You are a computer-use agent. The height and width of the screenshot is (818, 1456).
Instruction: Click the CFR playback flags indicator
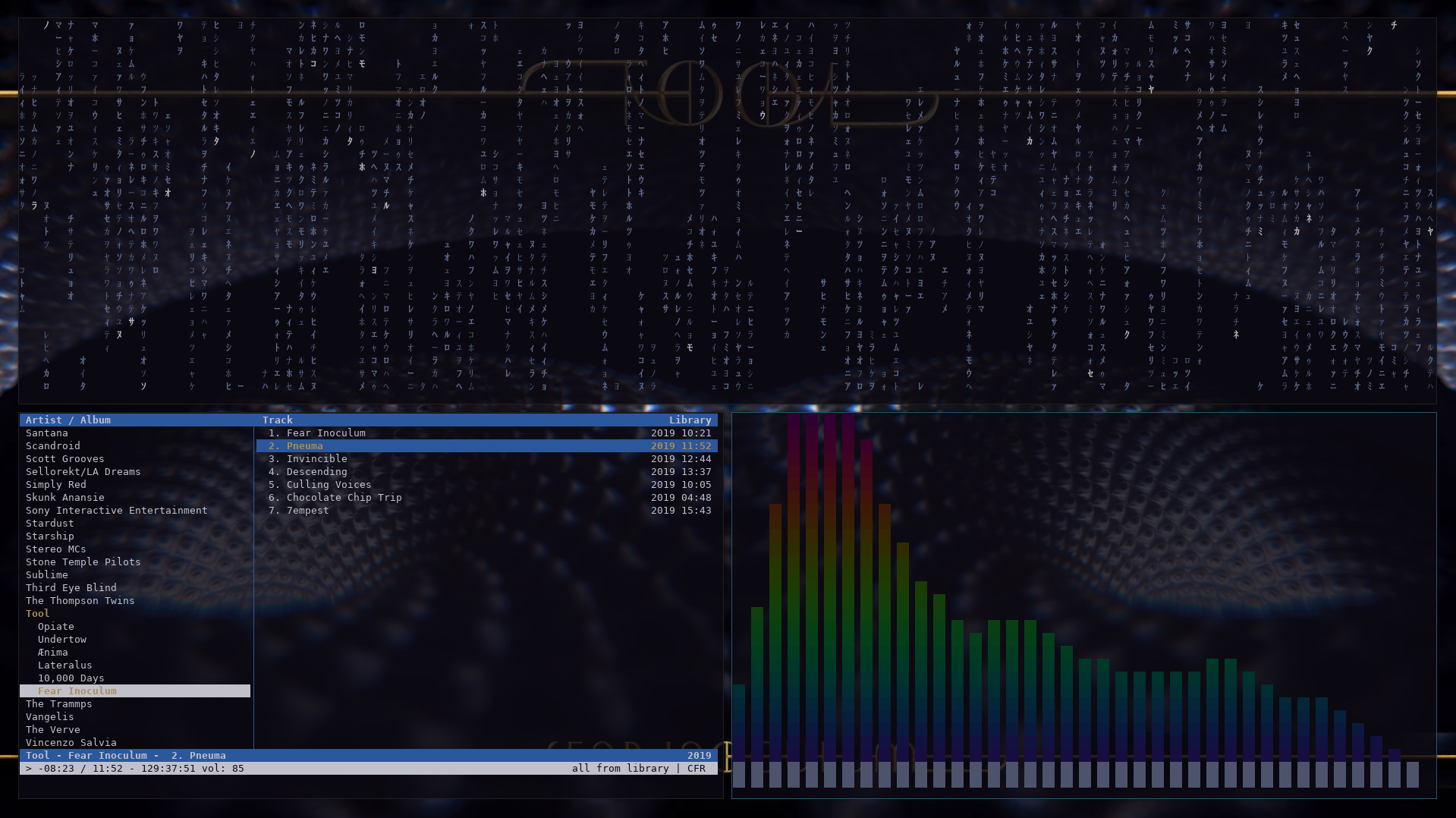[696, 769]
